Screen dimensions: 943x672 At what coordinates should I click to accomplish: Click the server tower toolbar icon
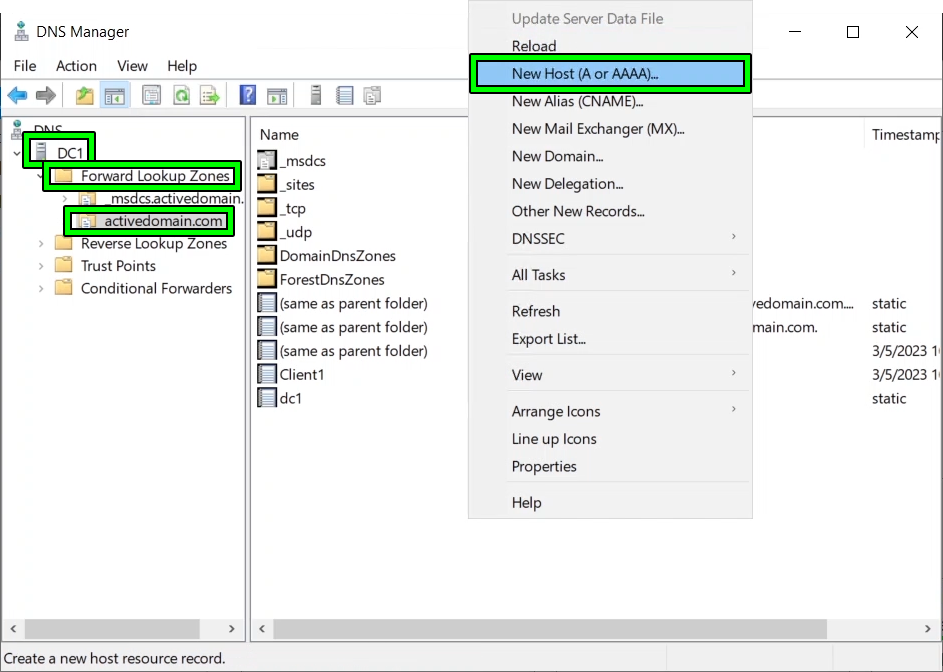coord(316,95)
